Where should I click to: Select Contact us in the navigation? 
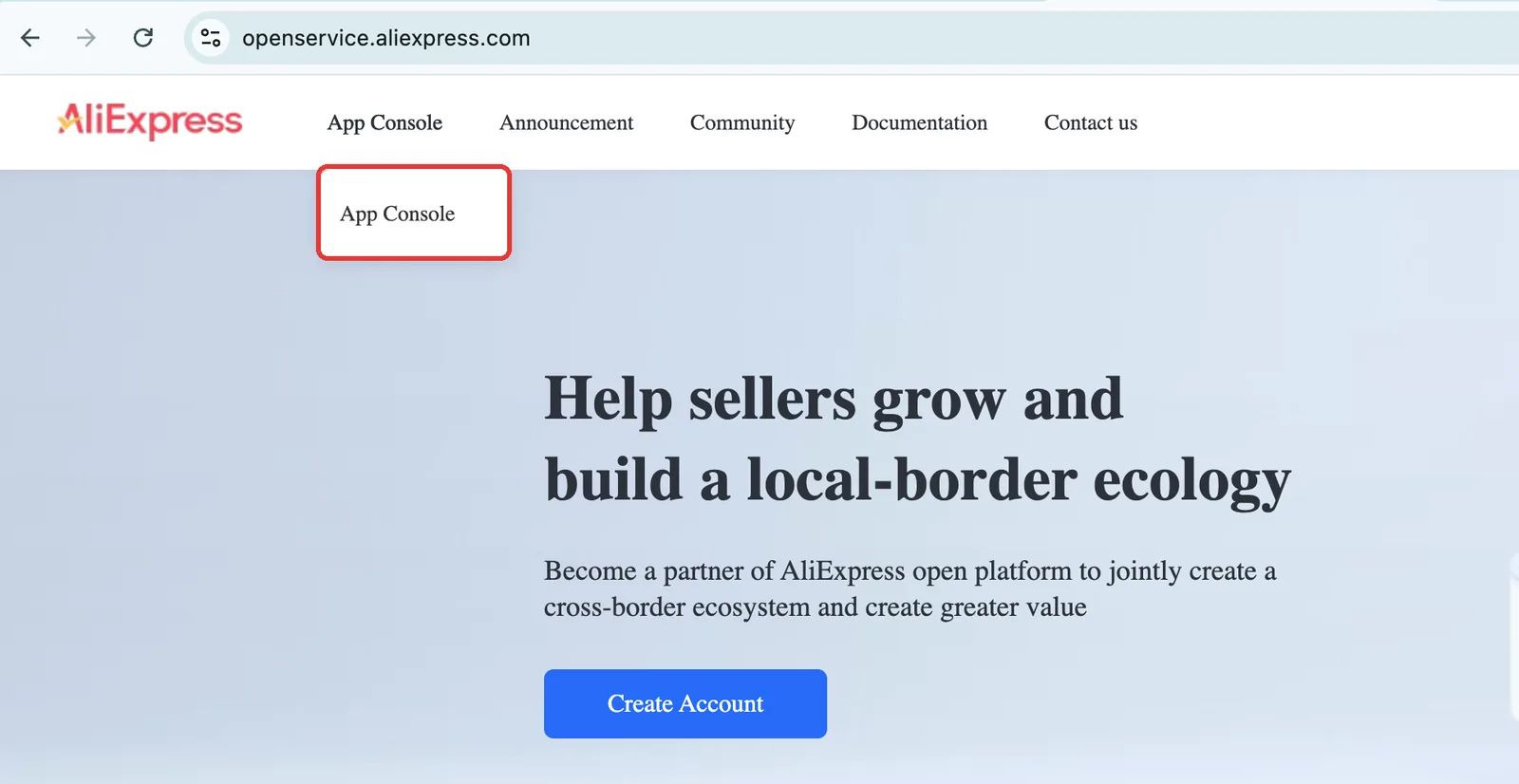[x=1091, y=122]
